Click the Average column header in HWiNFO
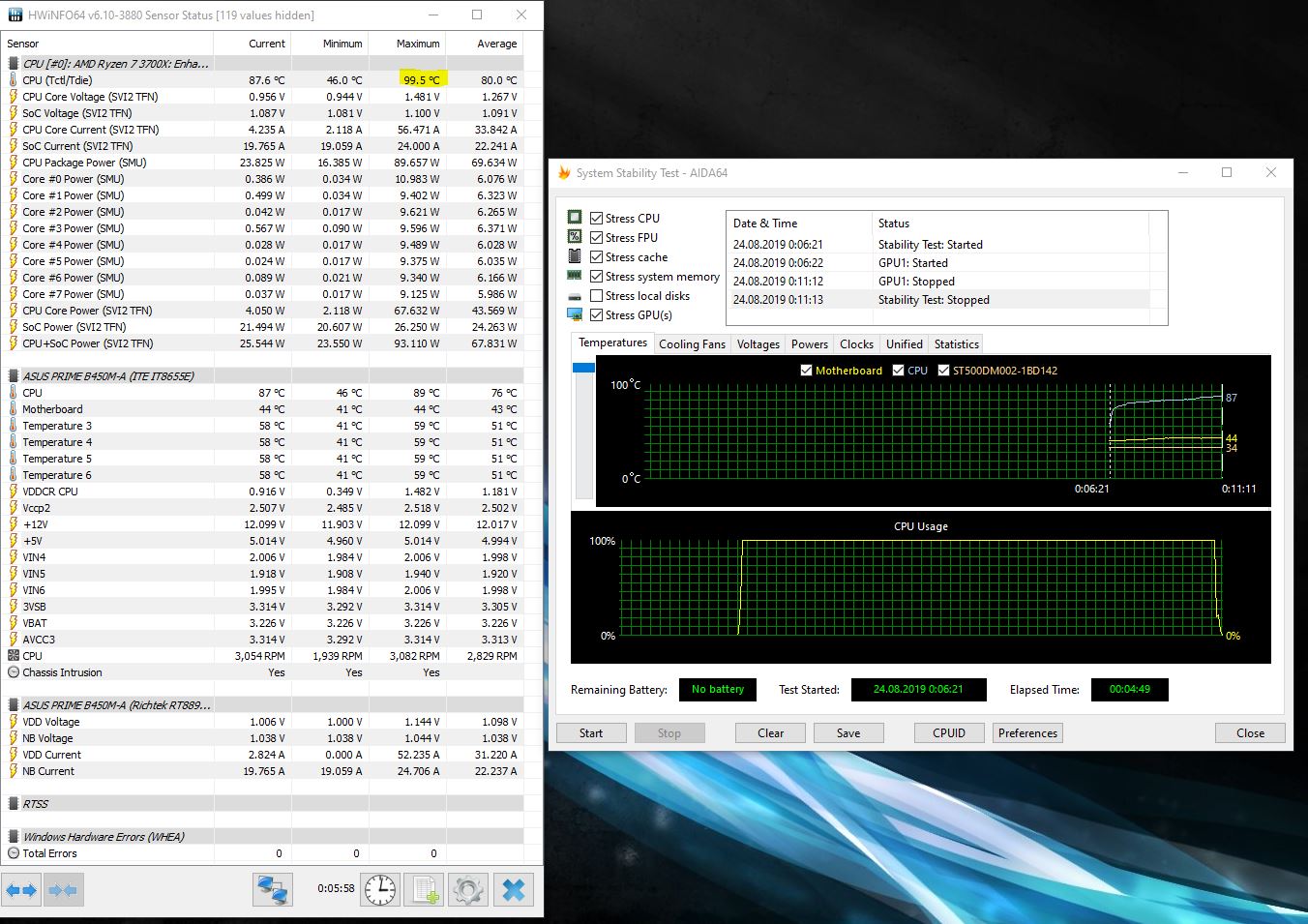Viewport: 1308px width, 924px height. click(x=485, y=44)
